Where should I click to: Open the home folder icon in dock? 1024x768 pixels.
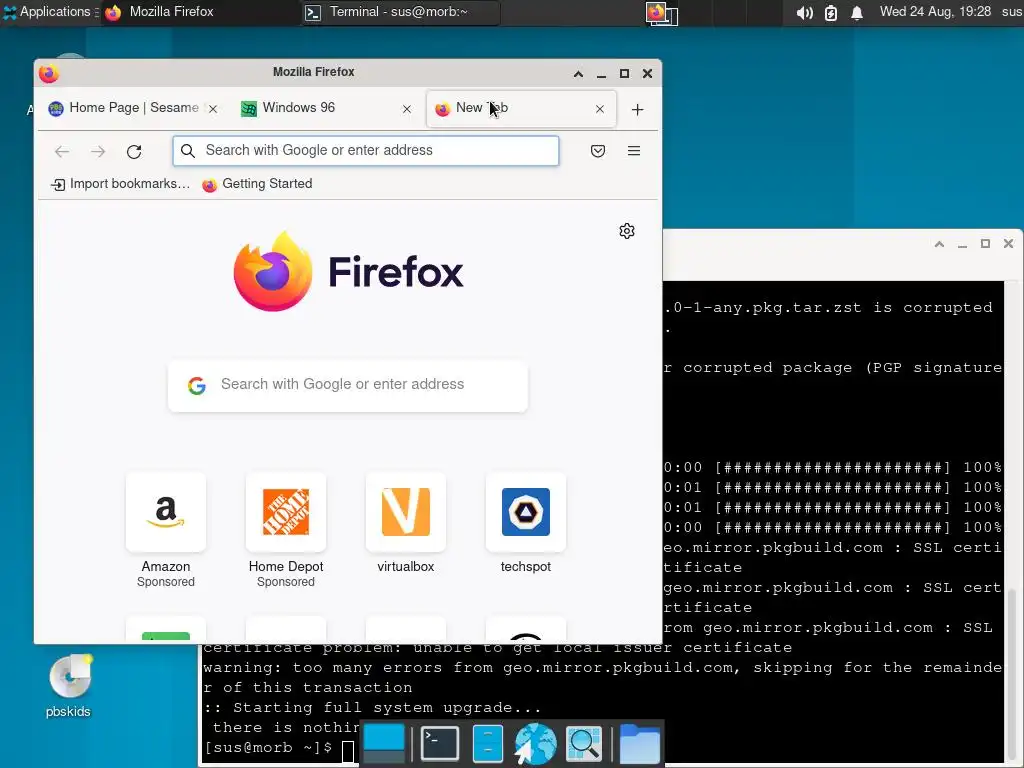(639, 743)
